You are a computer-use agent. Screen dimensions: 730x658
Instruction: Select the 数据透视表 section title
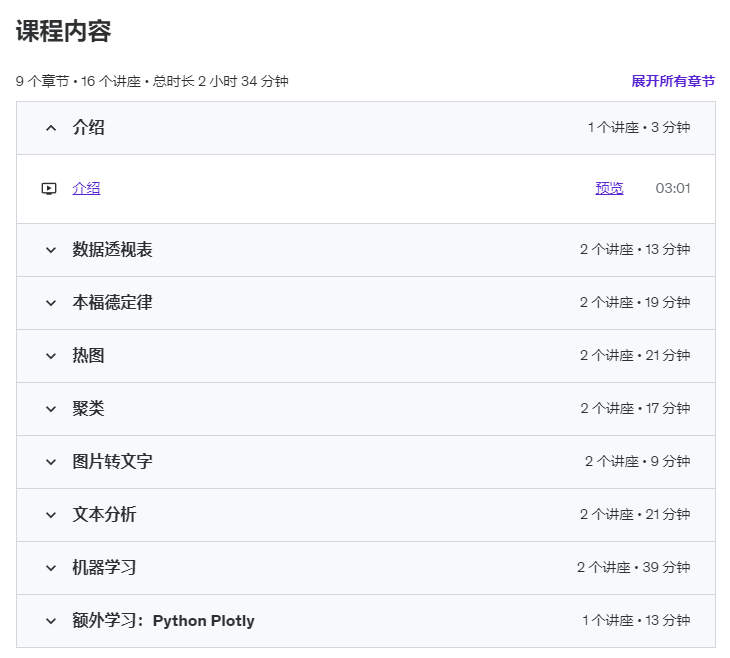click(112, 250)
